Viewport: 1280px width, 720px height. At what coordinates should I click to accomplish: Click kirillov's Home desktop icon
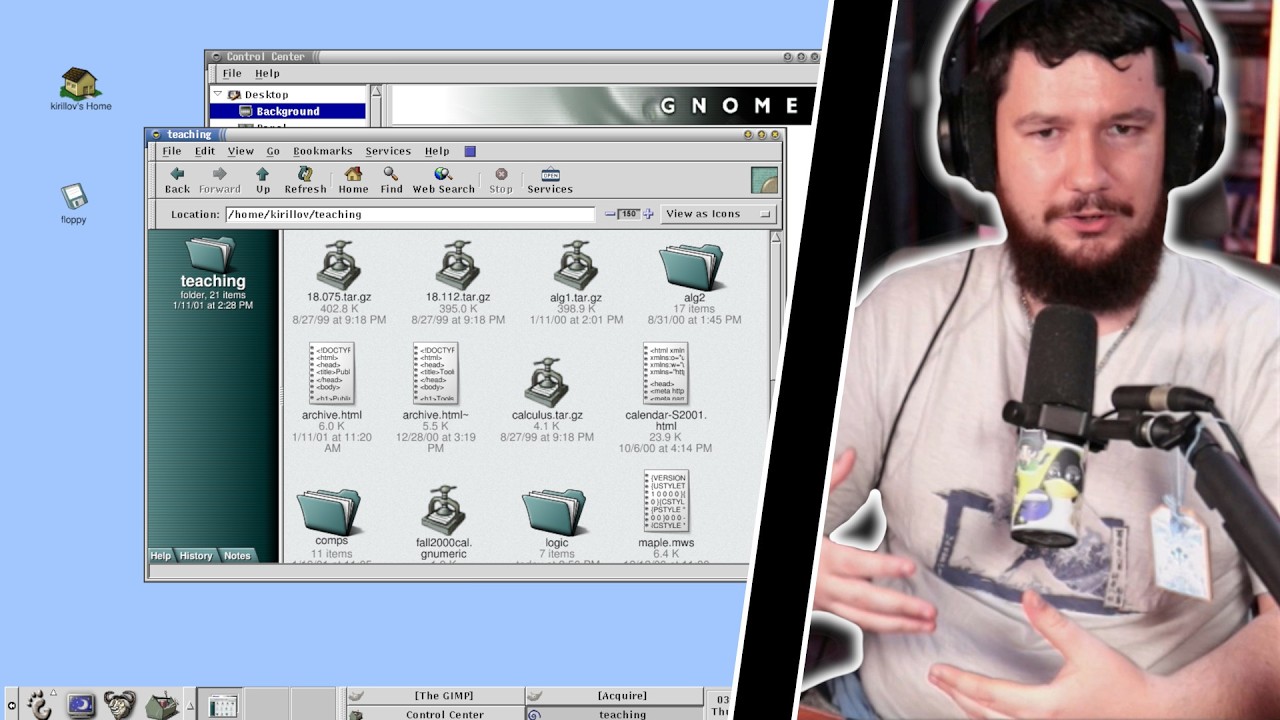click(81, 89)
